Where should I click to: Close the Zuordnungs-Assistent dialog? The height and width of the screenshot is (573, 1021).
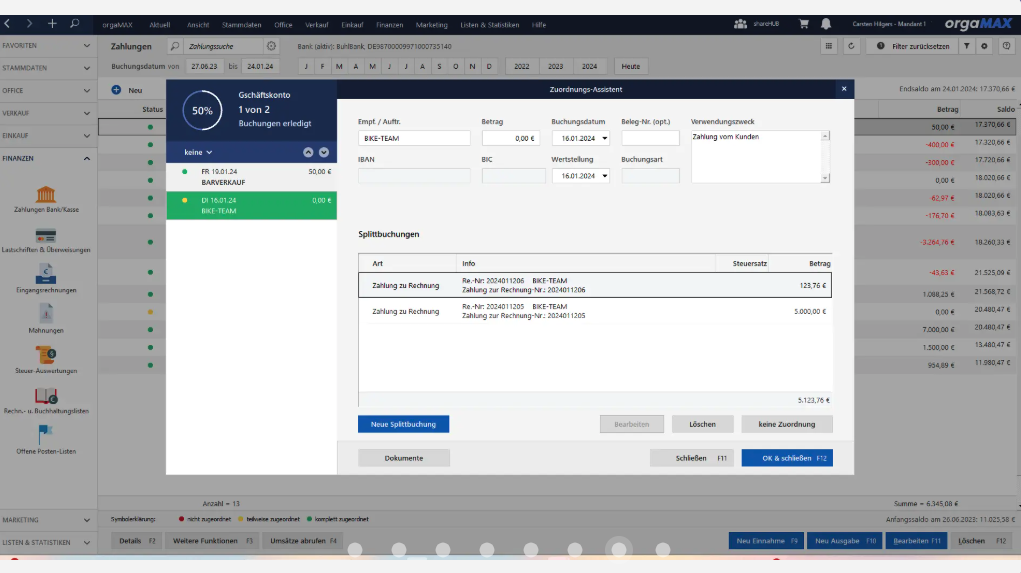pos(844,89)
